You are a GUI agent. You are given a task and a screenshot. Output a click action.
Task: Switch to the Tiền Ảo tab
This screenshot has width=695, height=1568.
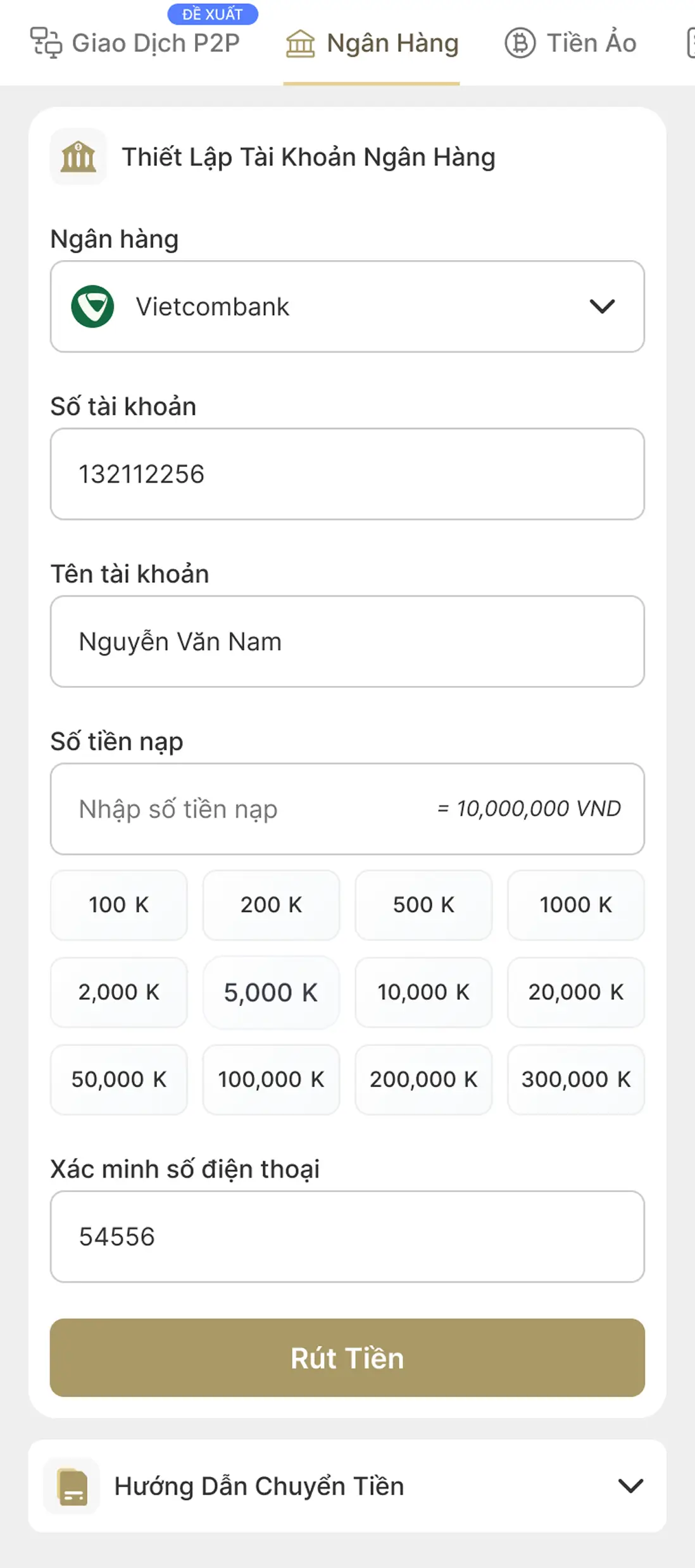coord(571,43)
